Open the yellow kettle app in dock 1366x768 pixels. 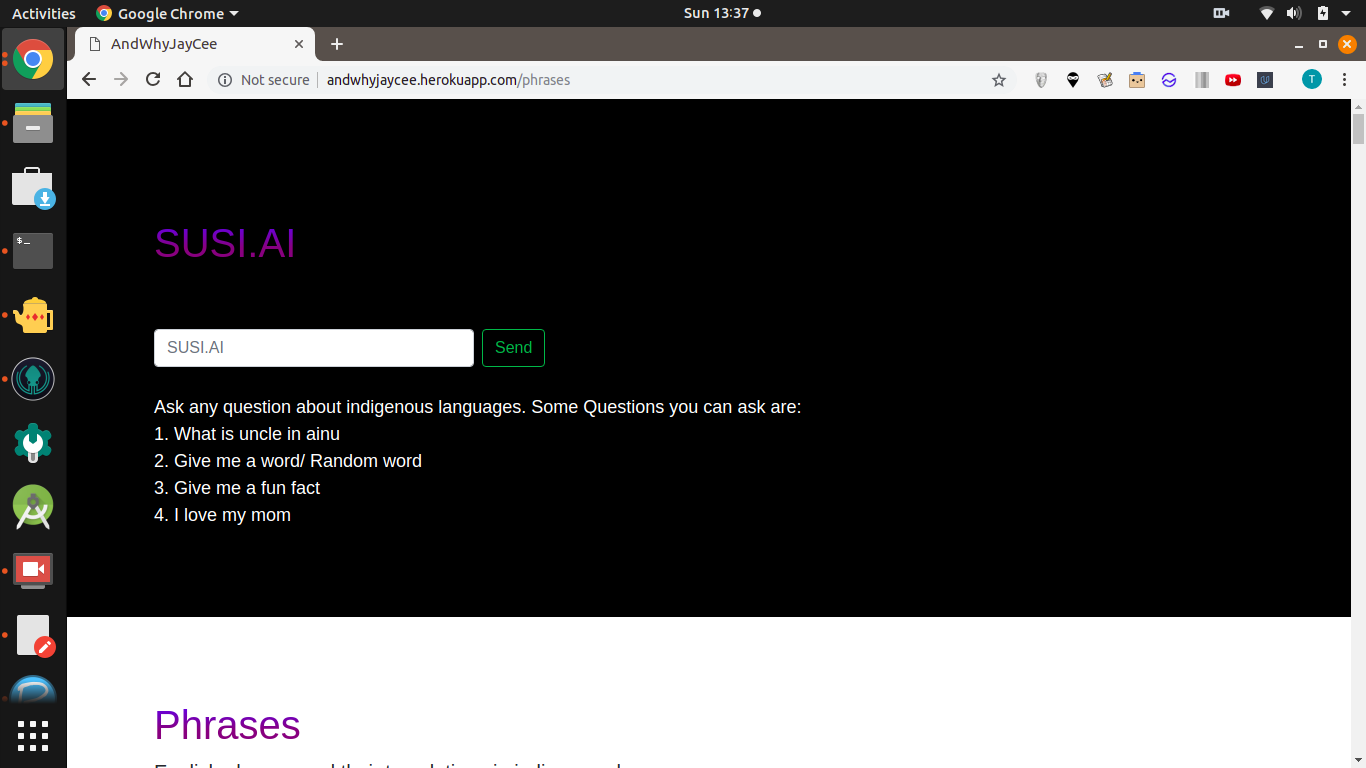click(x=33, y=316)
